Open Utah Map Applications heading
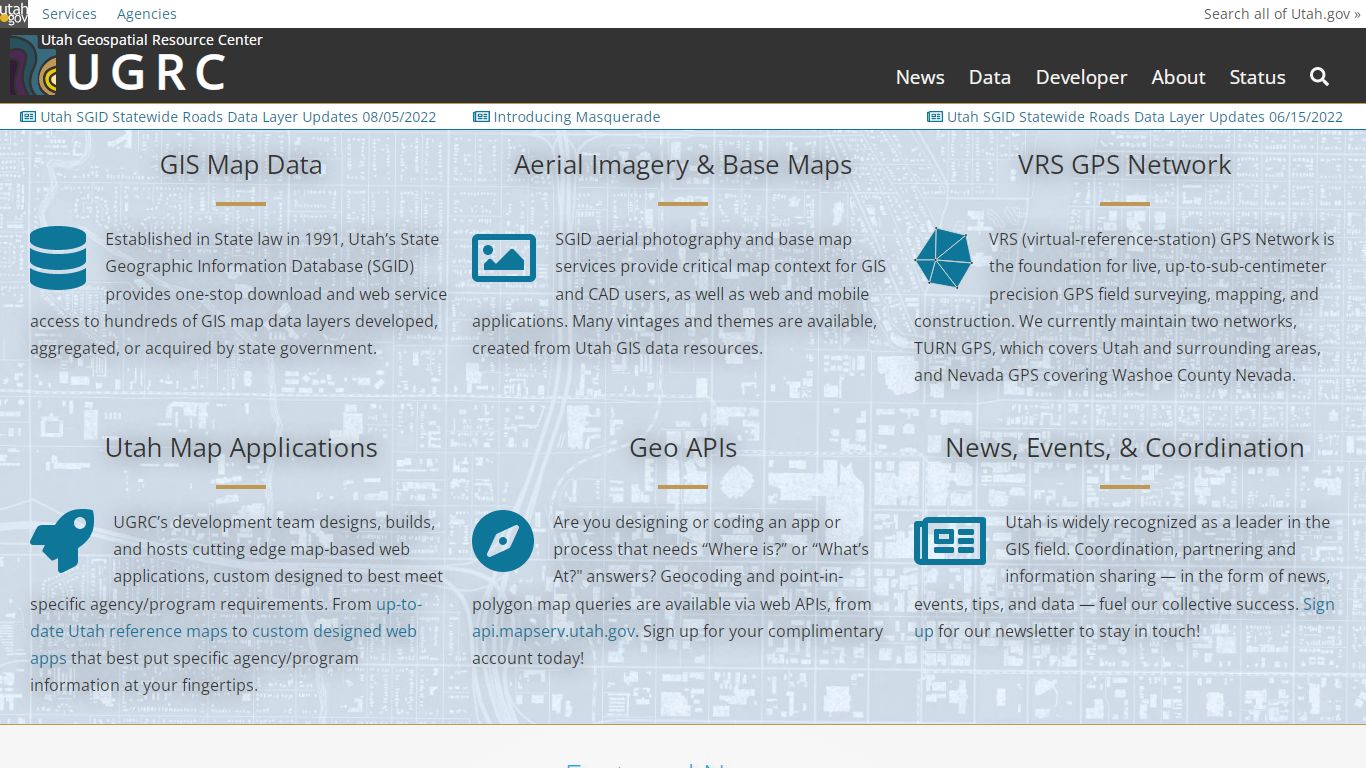Image resolution: width=1366 pixels, height=768 pixels. (241, 448)
